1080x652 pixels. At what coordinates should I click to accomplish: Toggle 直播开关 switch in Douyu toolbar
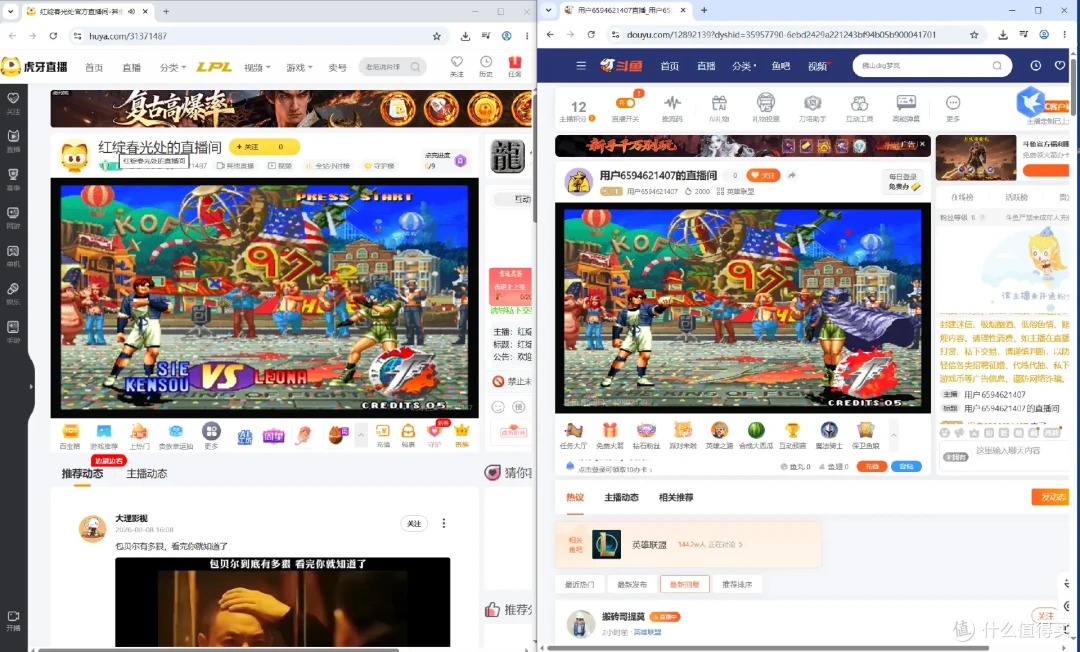click(x=625, y=103)
